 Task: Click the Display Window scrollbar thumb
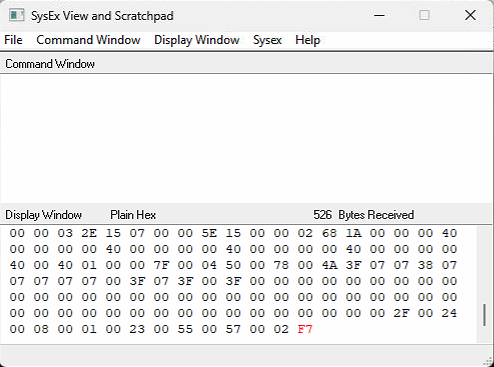484,315
